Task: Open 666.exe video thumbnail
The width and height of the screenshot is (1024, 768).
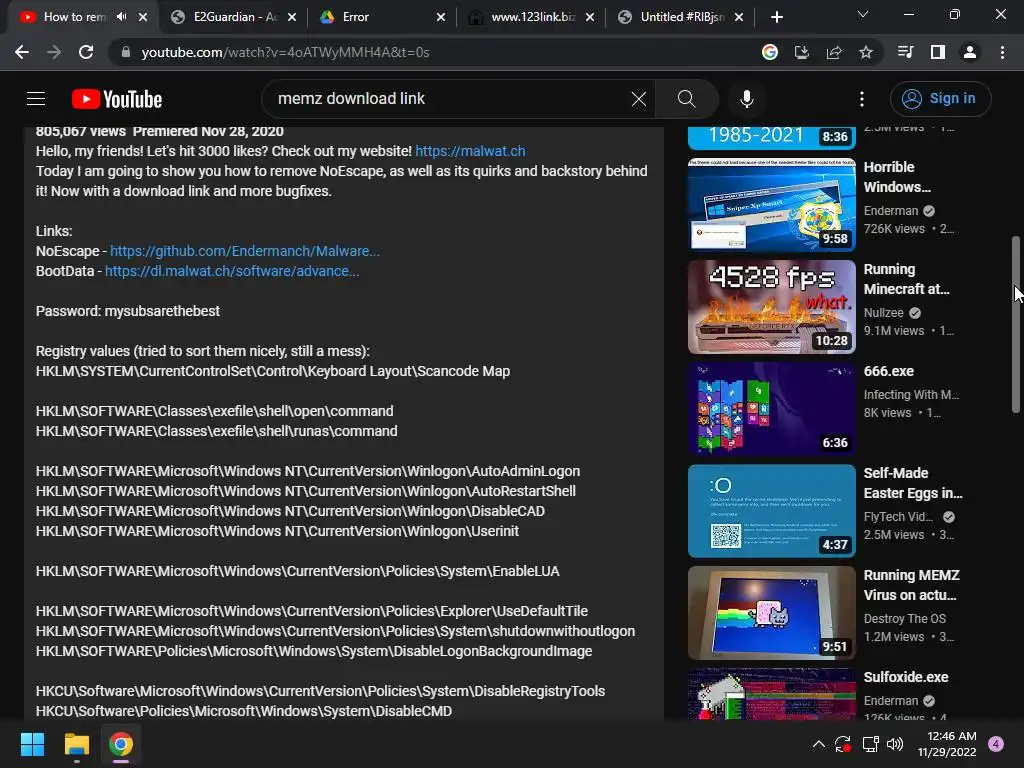Action: (771, 409)
